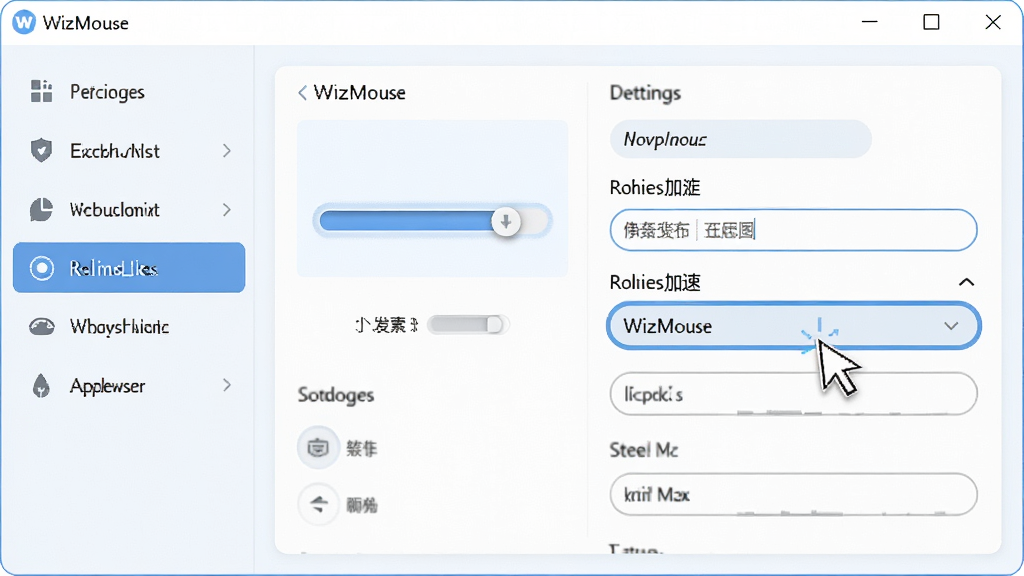Click the Novplnouc pill button
This screenshot has height=576, width=1024.
click(x=741, y=139)
